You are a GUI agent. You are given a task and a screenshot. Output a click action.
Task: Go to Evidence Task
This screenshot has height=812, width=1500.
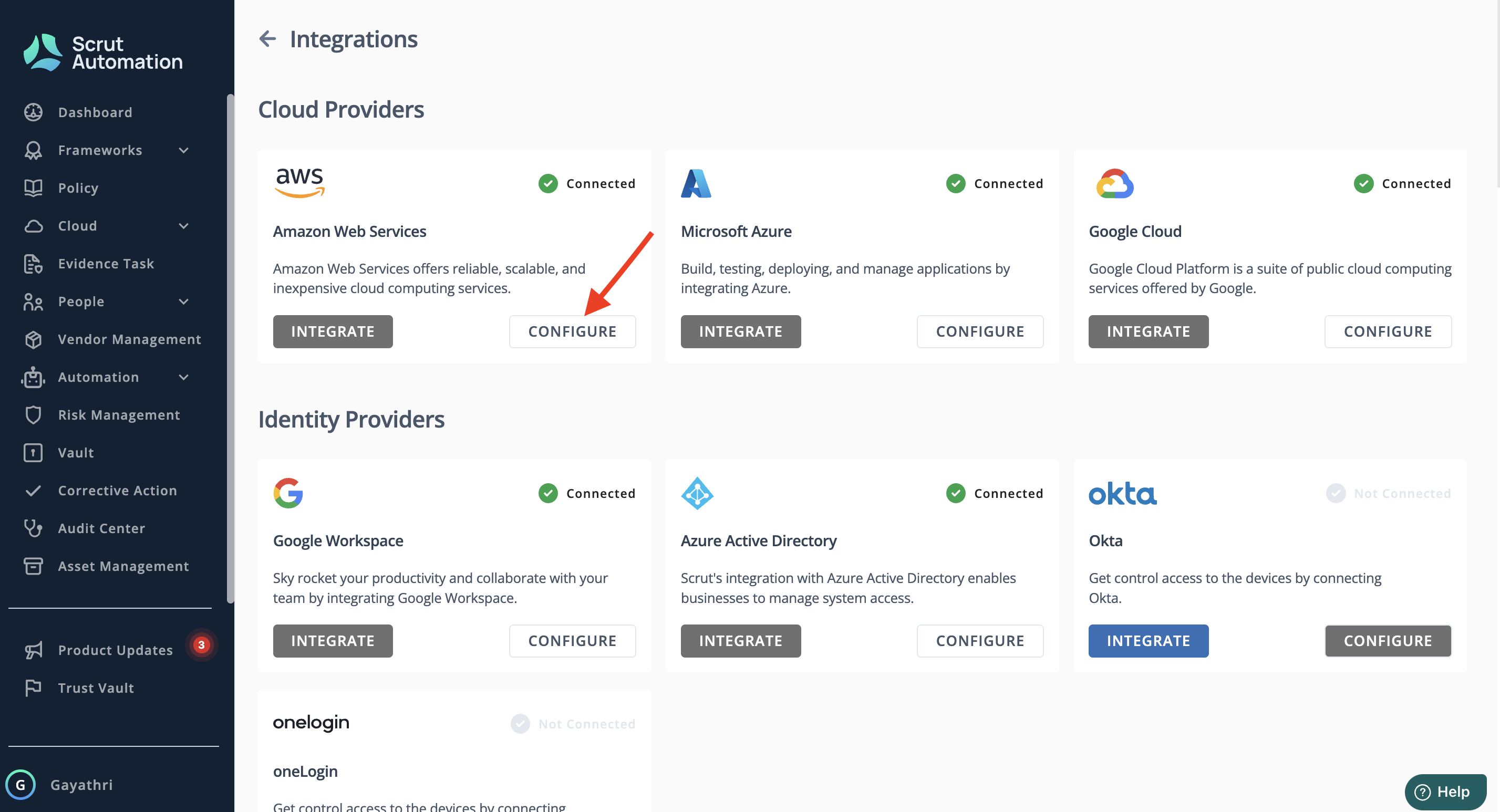point(106,264)
